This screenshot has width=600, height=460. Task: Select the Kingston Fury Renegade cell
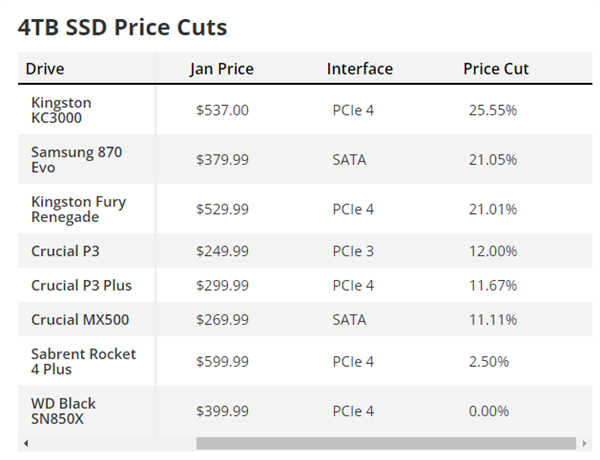pos(78,209)
